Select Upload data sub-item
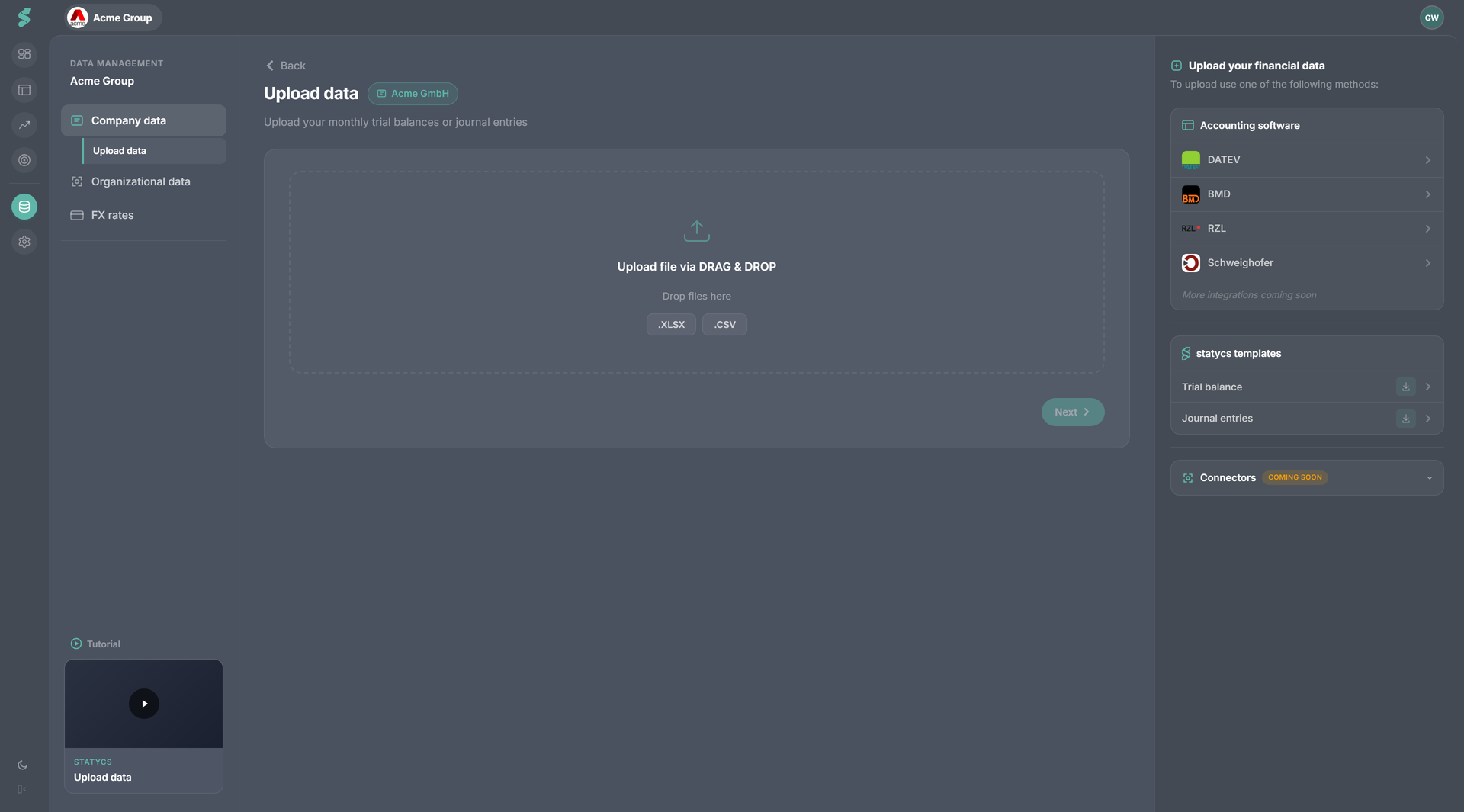1464x812 pixels. click(154, 151)
